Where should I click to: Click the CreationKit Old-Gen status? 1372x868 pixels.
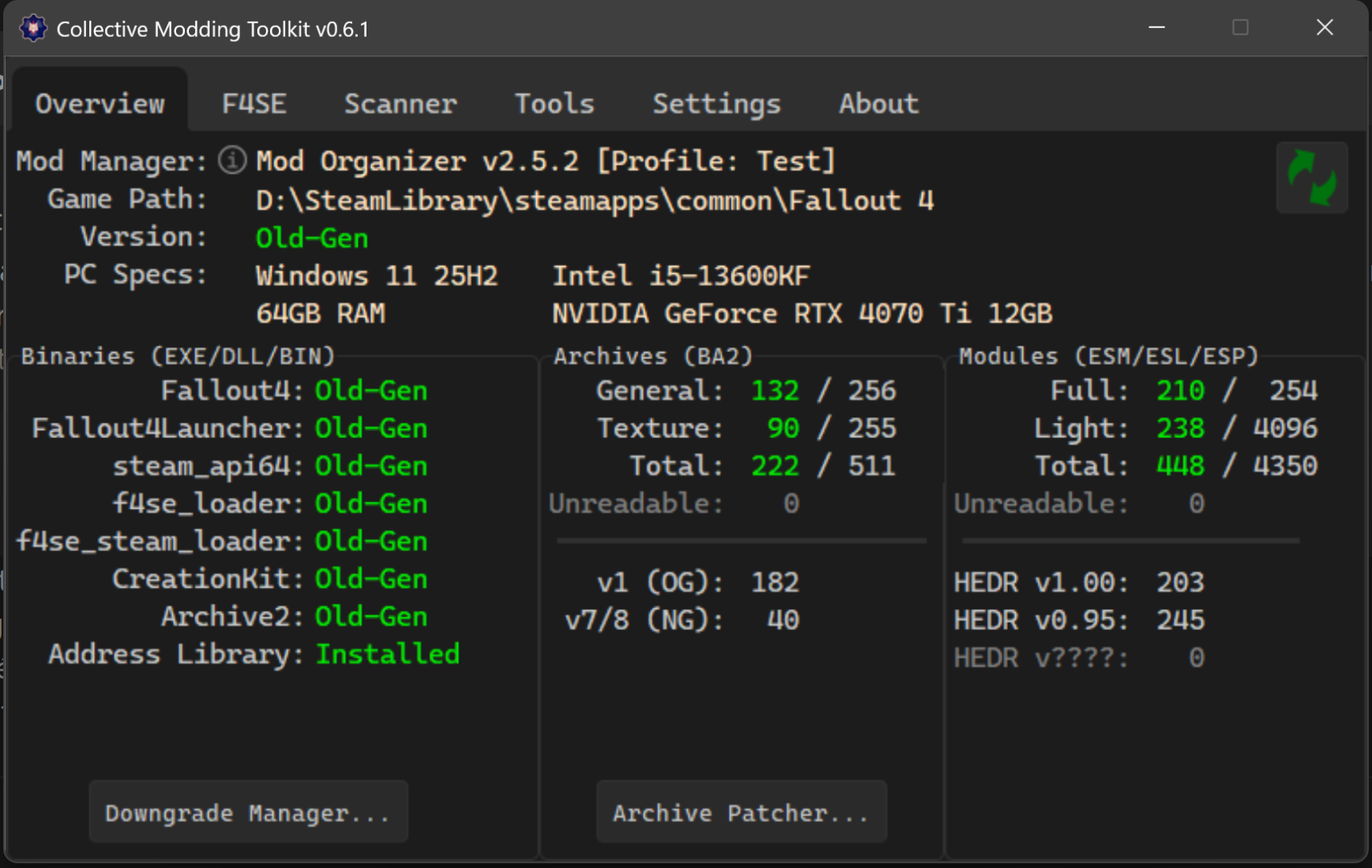pyautogui.click(x=371, y=579)
